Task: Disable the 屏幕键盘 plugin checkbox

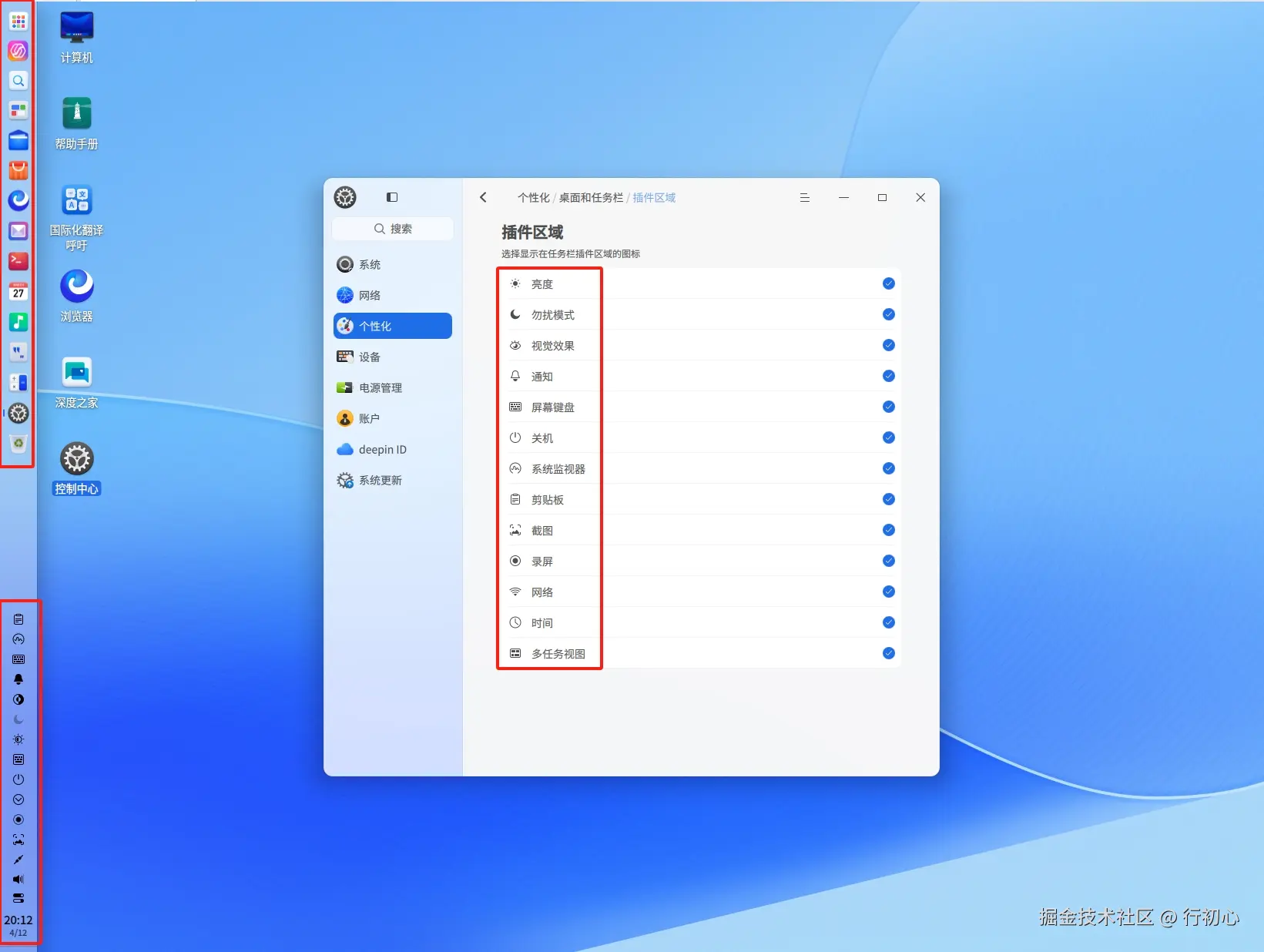Action: [x=889, y=407]
